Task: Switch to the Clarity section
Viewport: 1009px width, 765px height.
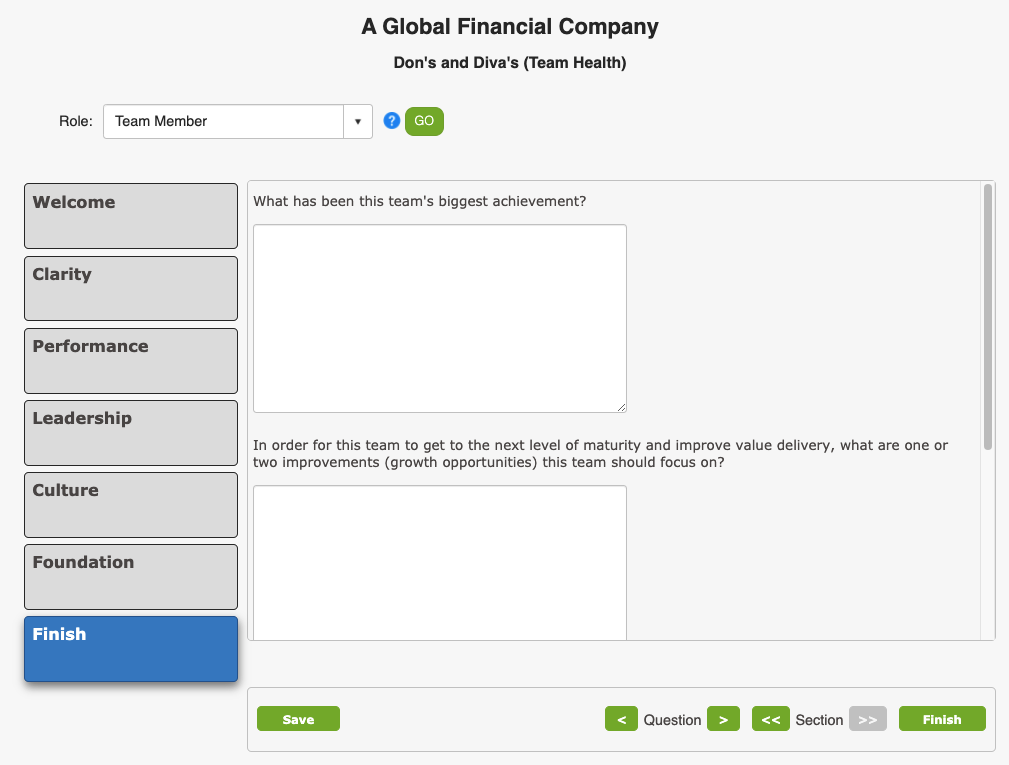Action: click(x=131, y=288)
